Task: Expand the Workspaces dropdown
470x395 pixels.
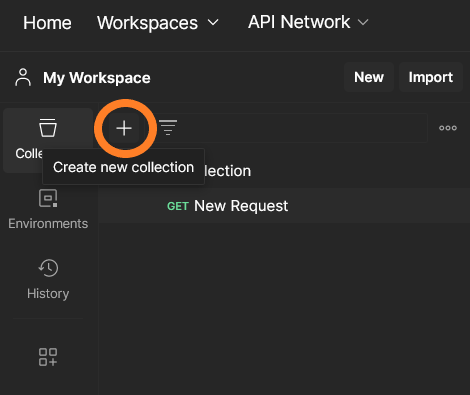Action: pos(158,23)
